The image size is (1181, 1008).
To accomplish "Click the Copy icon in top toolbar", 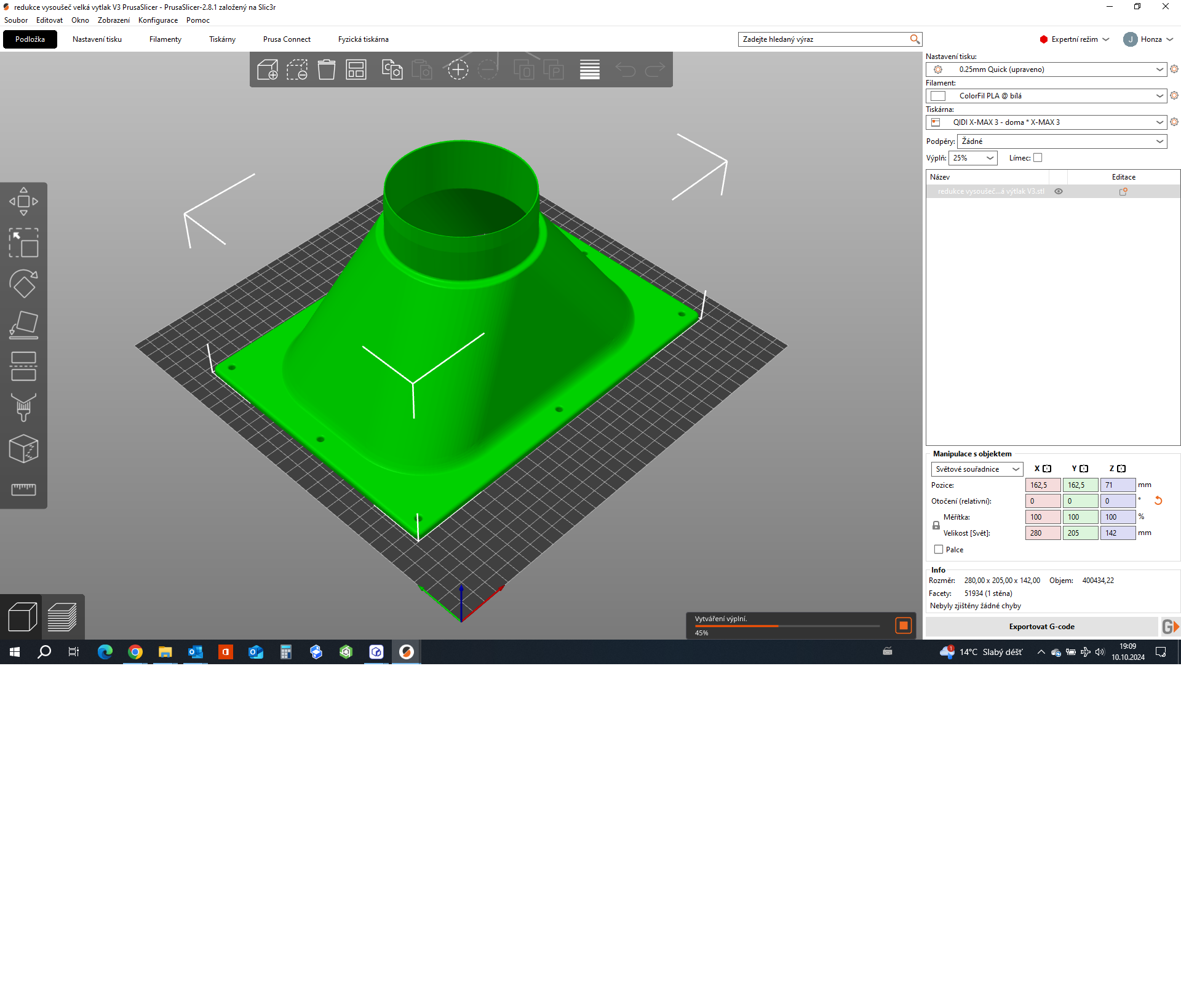I will [392, 69].
